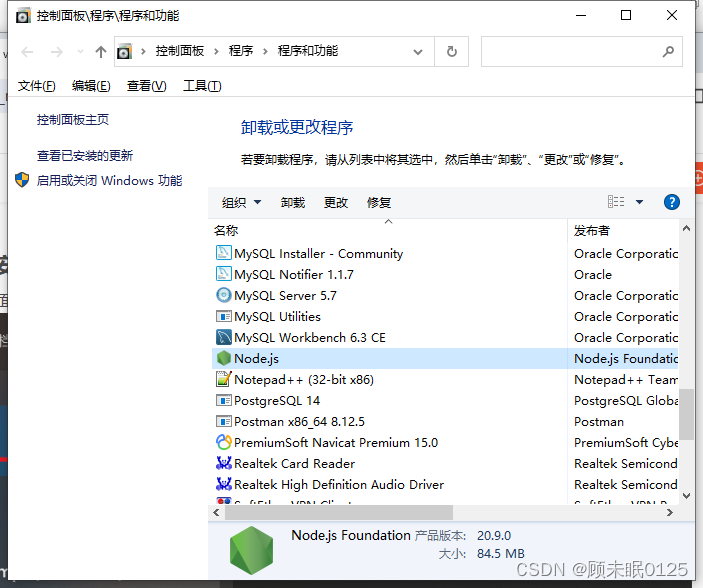Click the horizontal scrollbar right arrow
This screenshot has height=588, width=703.
click(670, 512)
